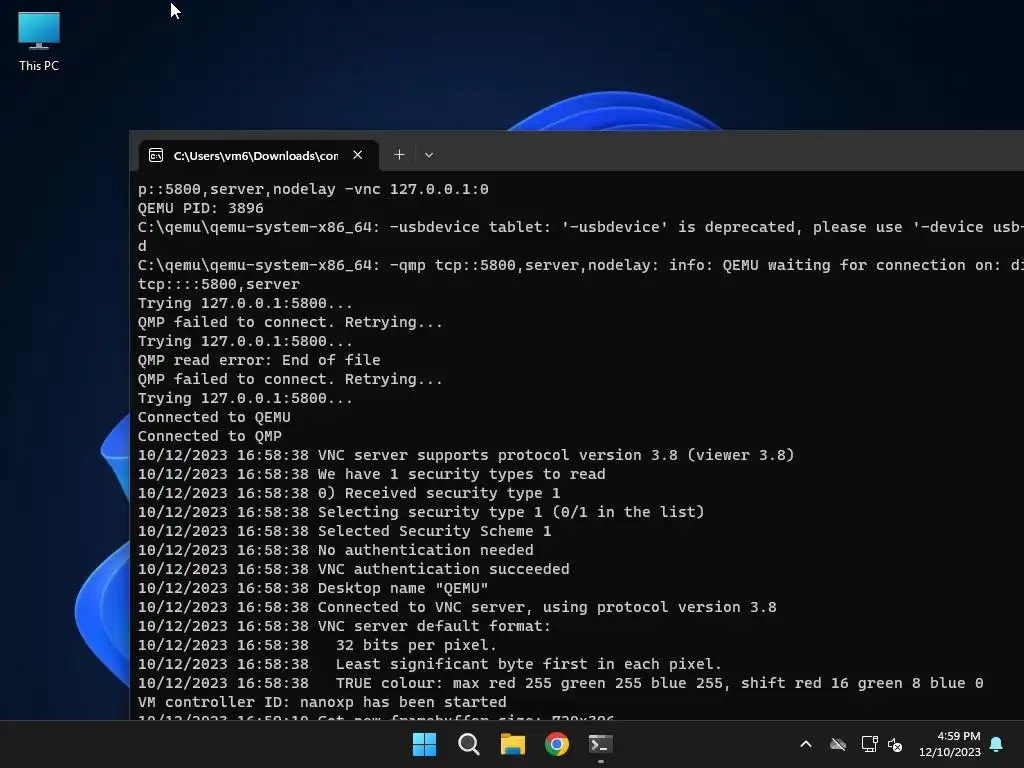The height and width of the screenshot is (768, 1024).
Task: Click the OneDrive cloud tray icon
Action: click(x=838, y=744)
